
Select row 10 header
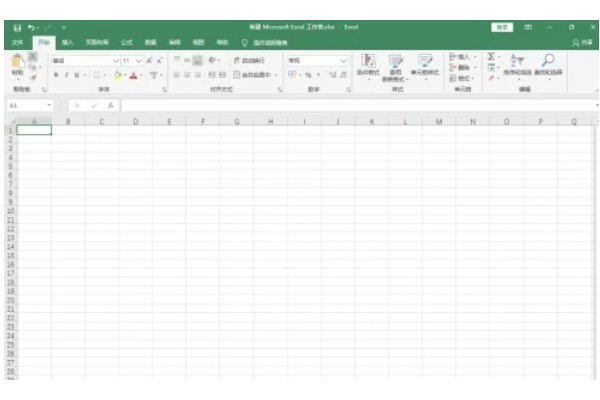(10, 211)
